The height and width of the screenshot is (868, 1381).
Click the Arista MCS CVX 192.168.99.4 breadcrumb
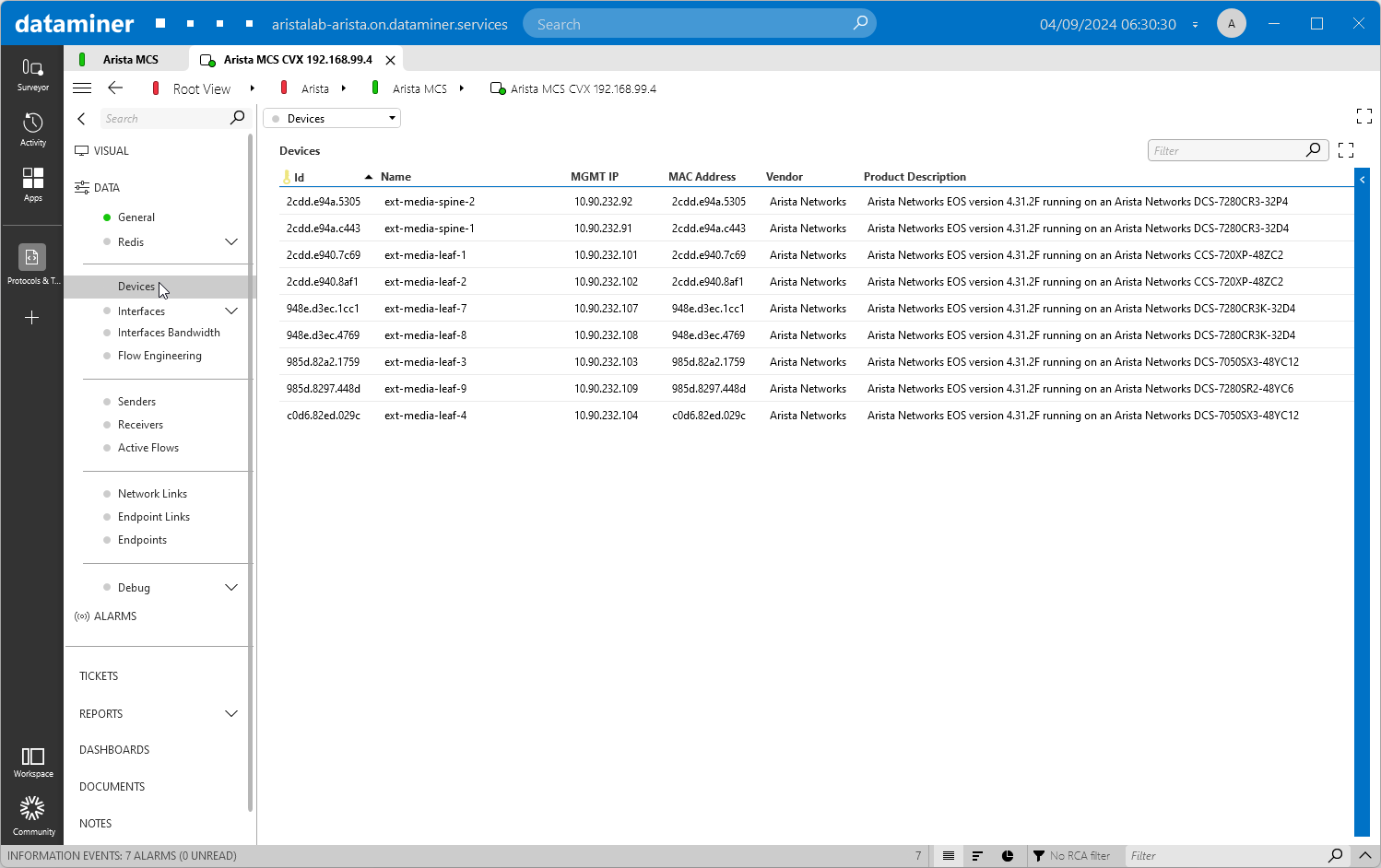pyautogui.click(x=583, y=88)
